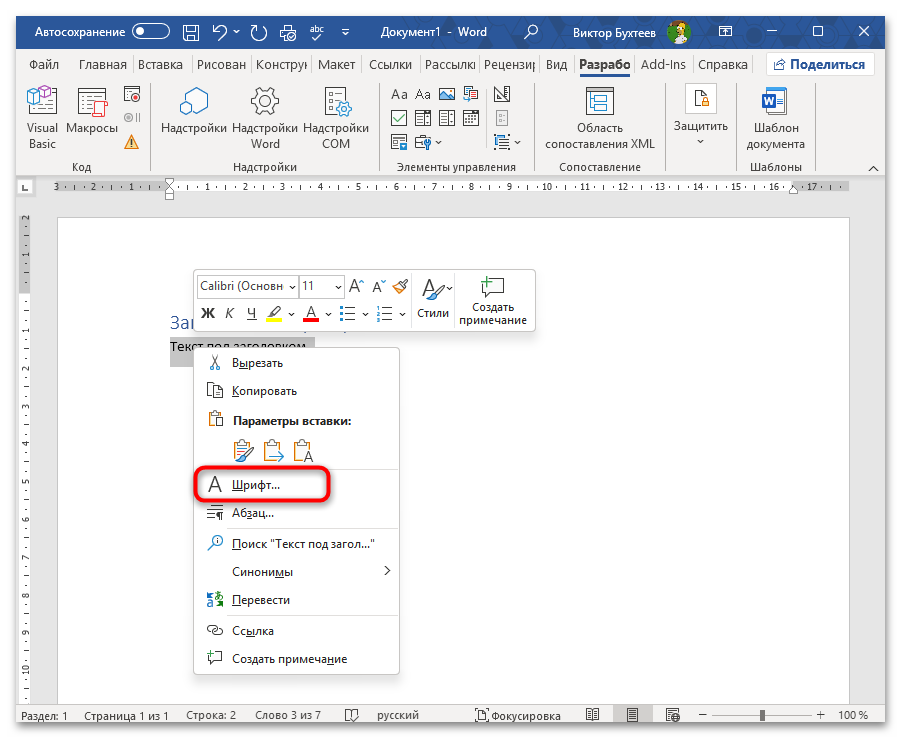Screen dimensions: 901x738
Task: Open the Visual Basic editor
Action: [42, 117]
